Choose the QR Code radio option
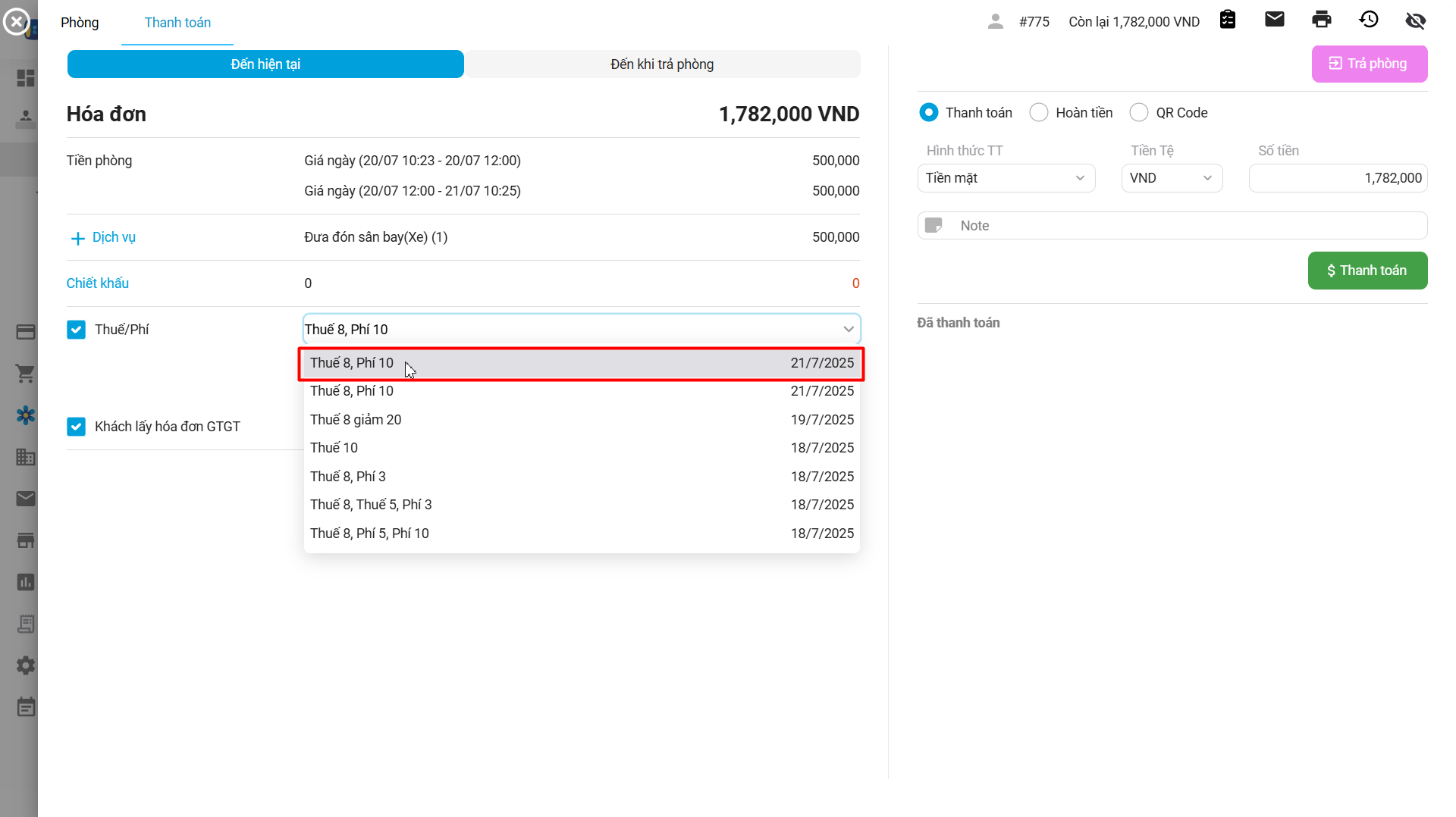 pyautogui.click(x=1138, y=113)
